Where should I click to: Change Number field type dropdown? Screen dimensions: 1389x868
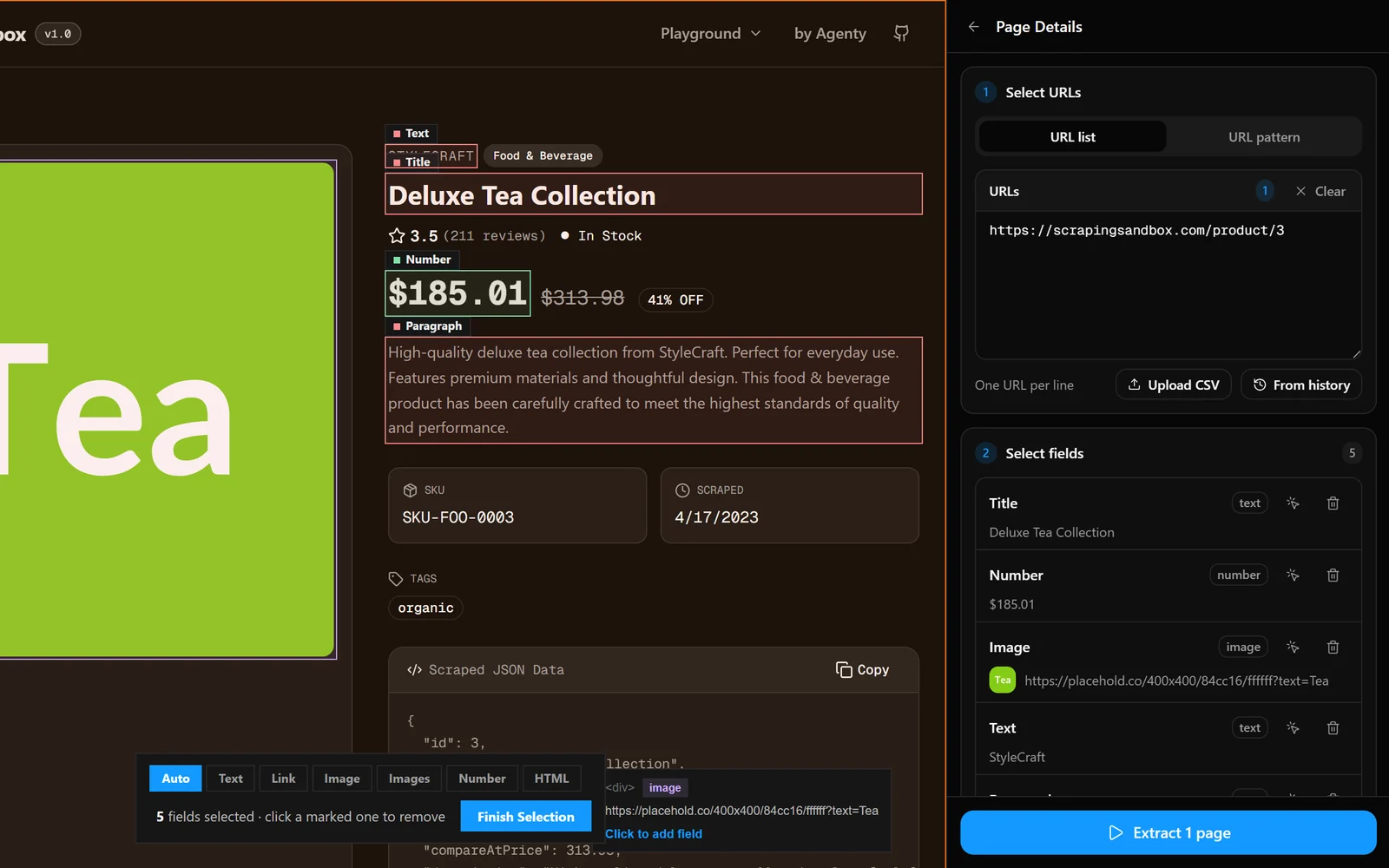[1238, 575]
